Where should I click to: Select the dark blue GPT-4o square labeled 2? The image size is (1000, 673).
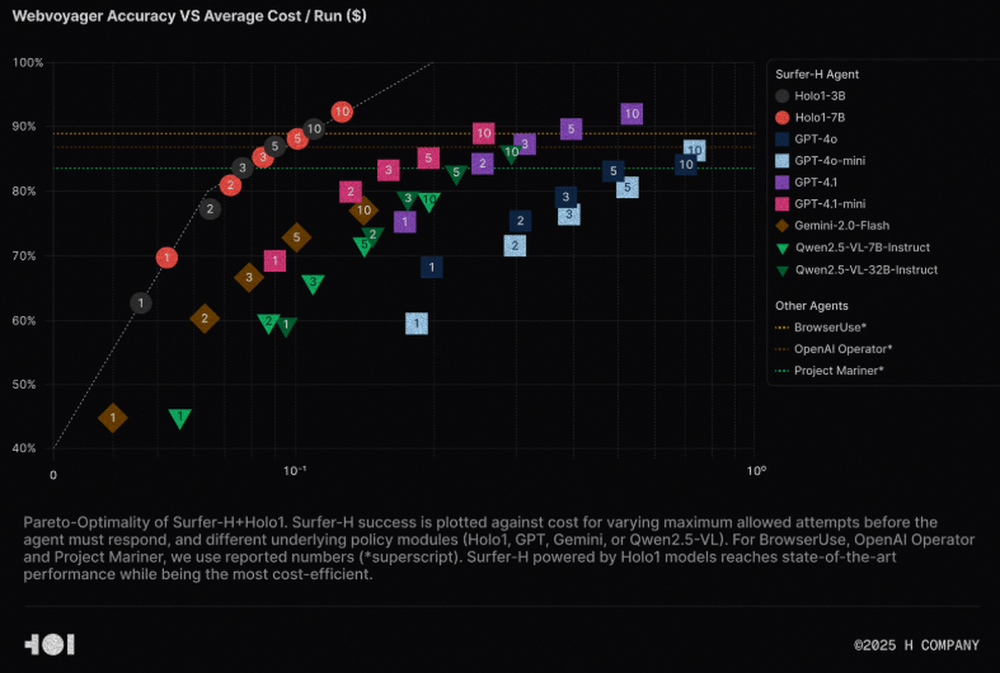pos(520,221)
